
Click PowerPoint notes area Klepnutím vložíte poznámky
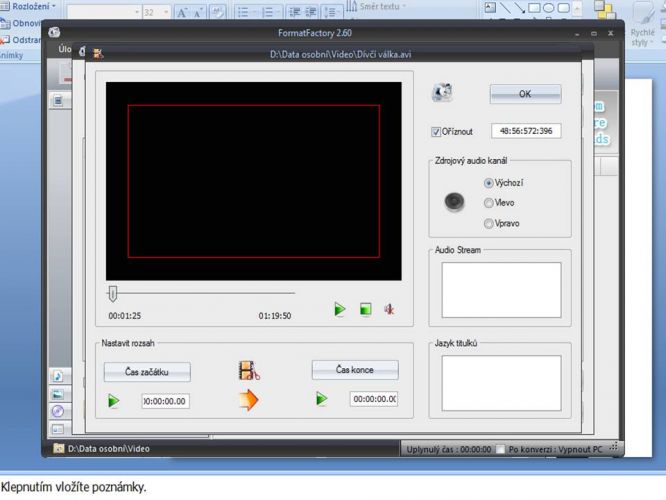(73, 487)
